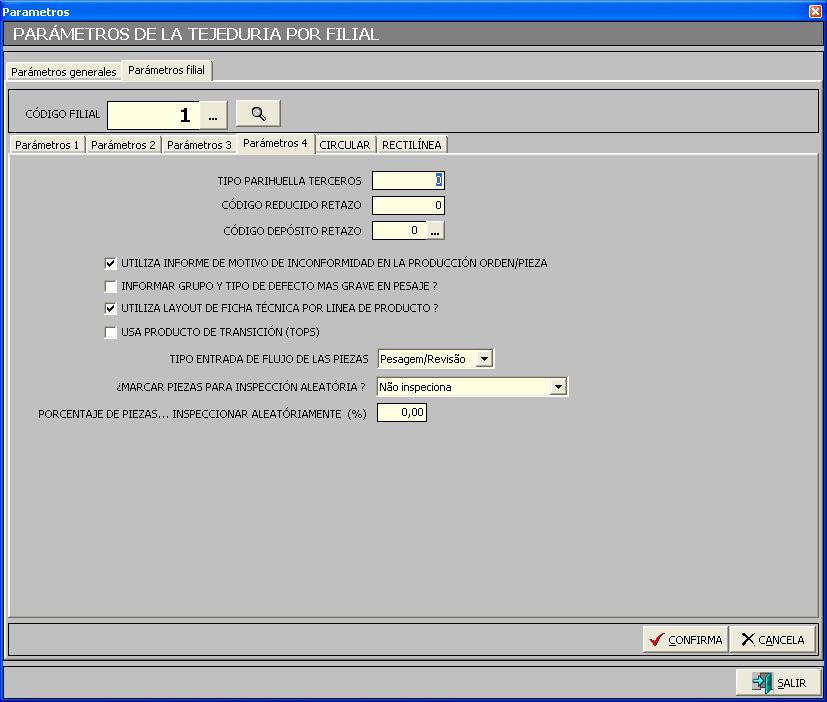Open the CIRCULAR tab
Viewport: 827px width, 702px height.
[x=345, y=145]
